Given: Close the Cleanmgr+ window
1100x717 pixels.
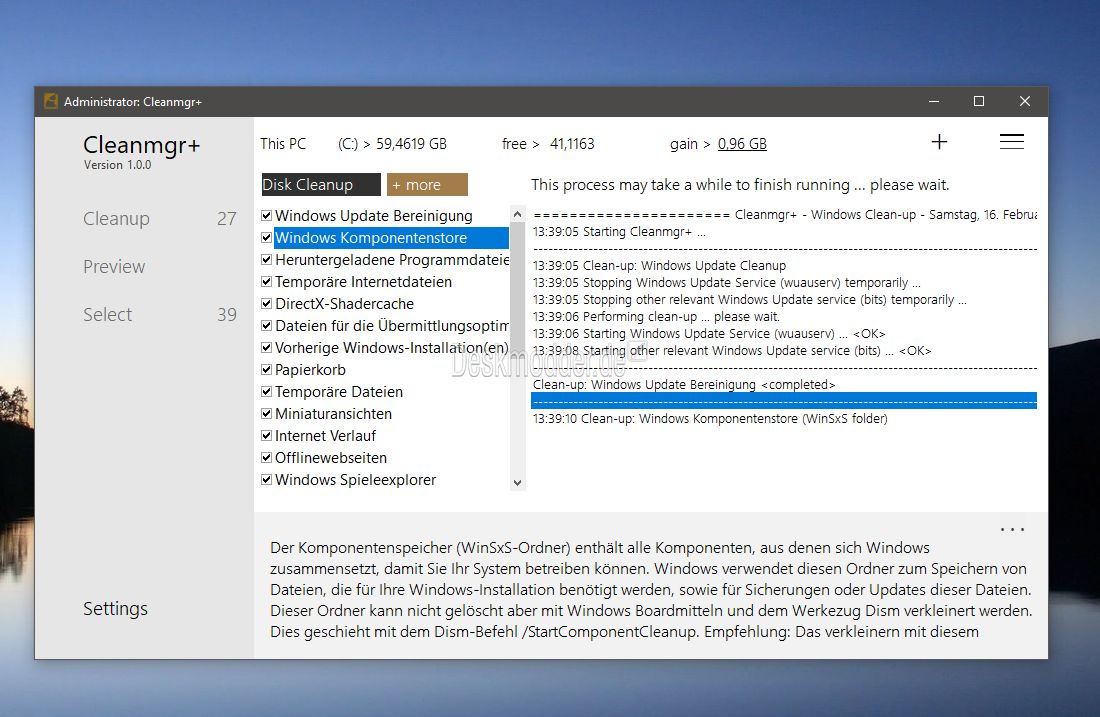Looking at the screenshot, I should (1025, 101).
